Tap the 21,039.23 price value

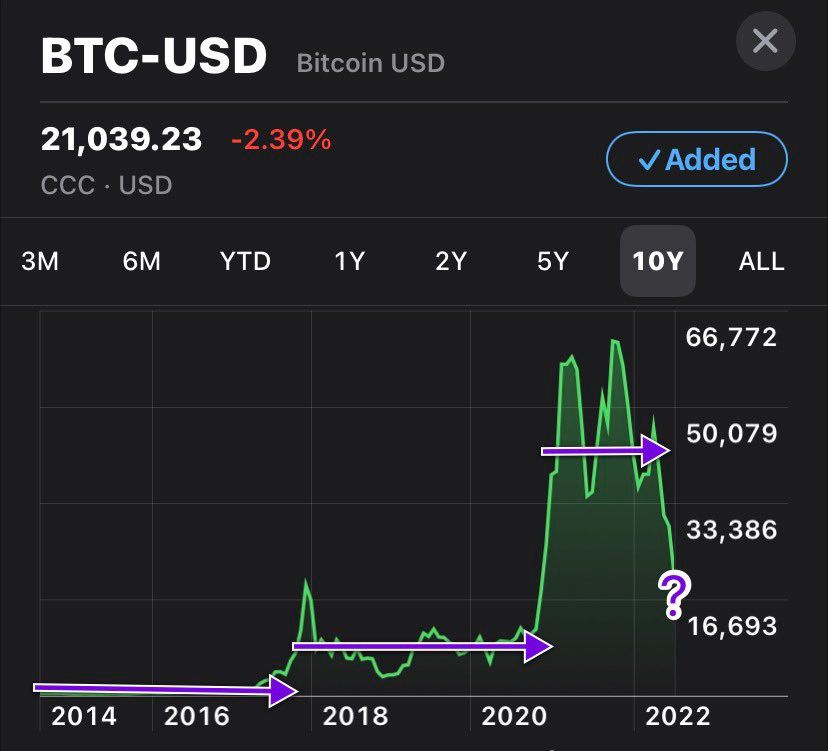pos(121,140)
